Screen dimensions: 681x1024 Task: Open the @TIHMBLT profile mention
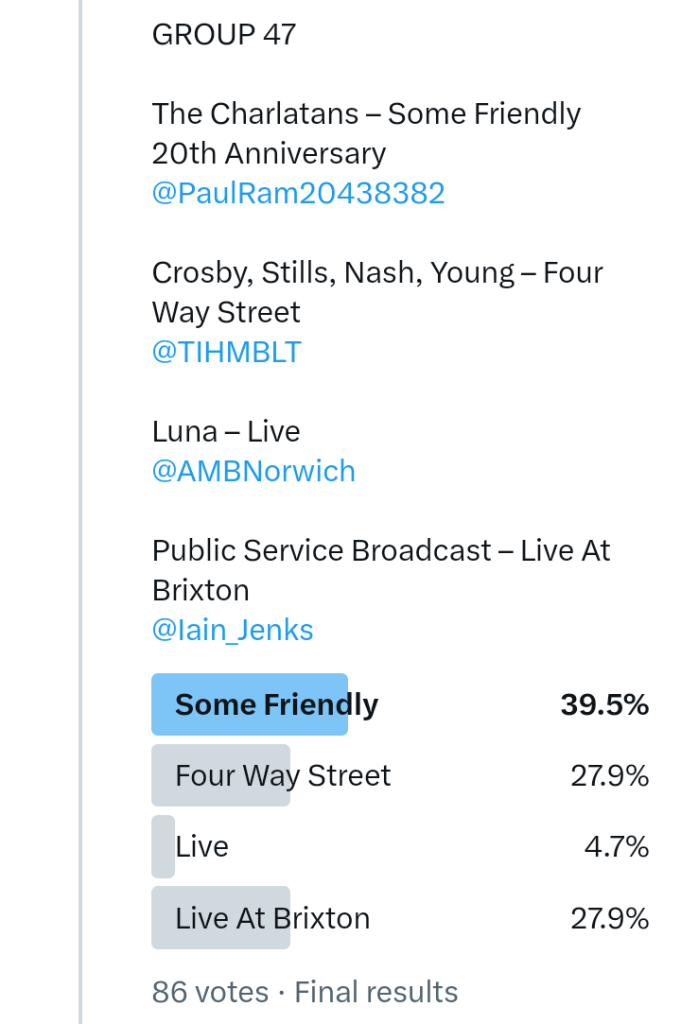click(226, 352)
